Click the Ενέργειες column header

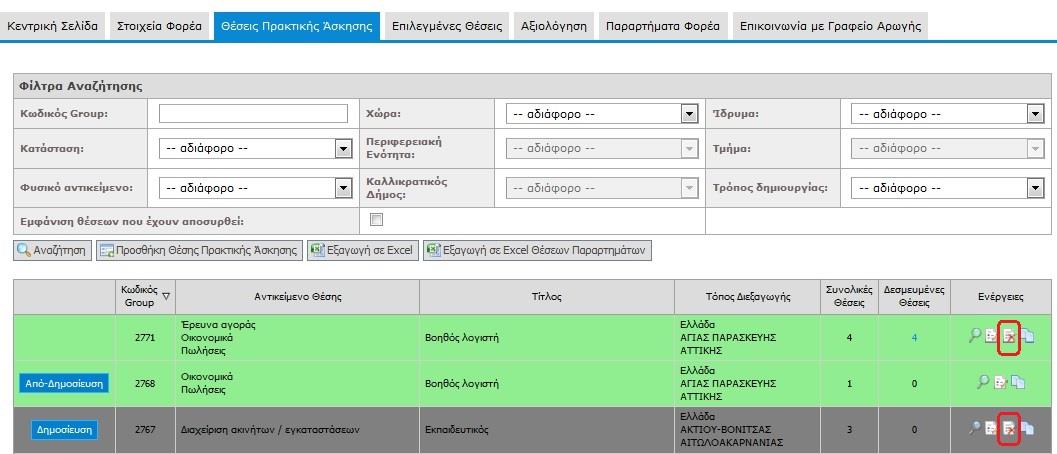1000,296
